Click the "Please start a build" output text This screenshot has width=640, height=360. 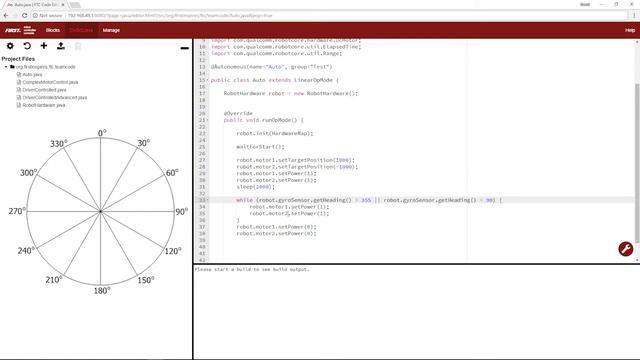(x=252, y=269)
